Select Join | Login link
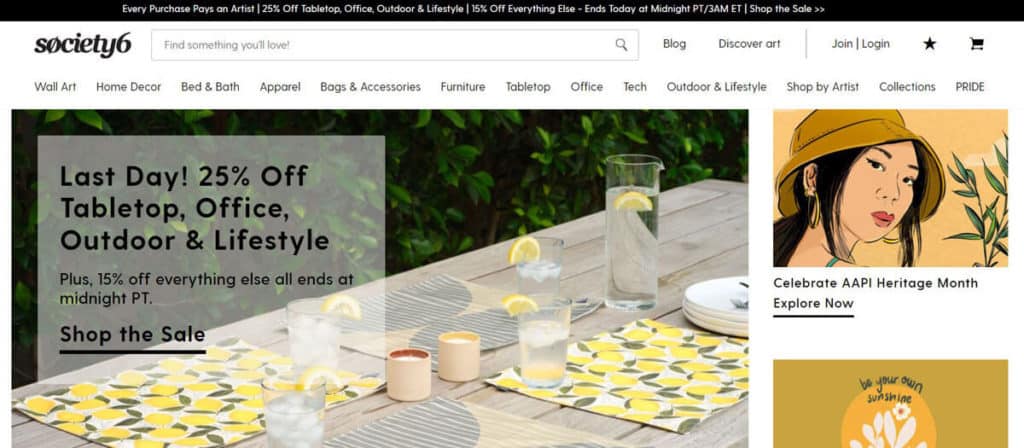Viewport: 1024px width, 448px height. point(860,44)
